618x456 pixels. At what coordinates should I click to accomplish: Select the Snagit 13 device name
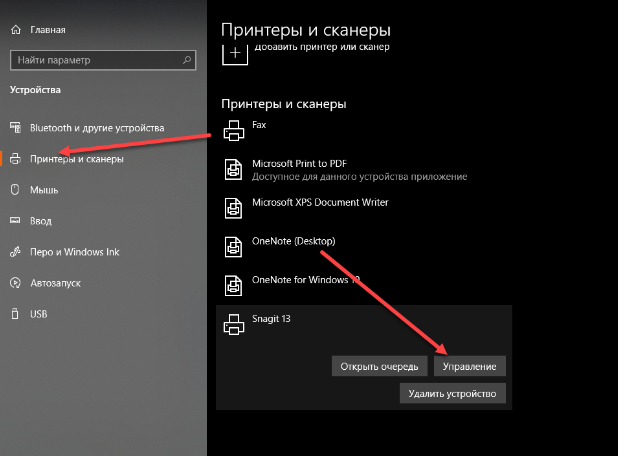pyautogui.click(x=271, y=319)
